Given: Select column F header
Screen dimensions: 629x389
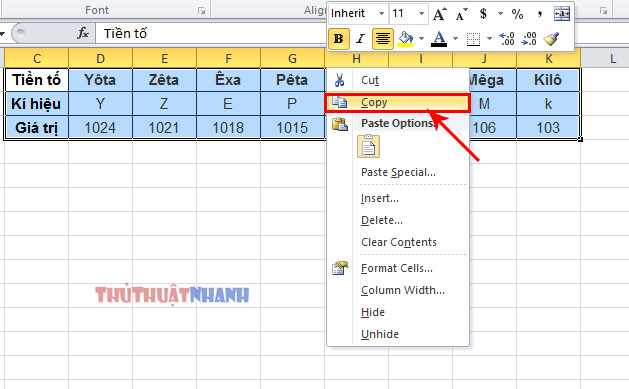Looking at the screenshot, I should [228, 59].
